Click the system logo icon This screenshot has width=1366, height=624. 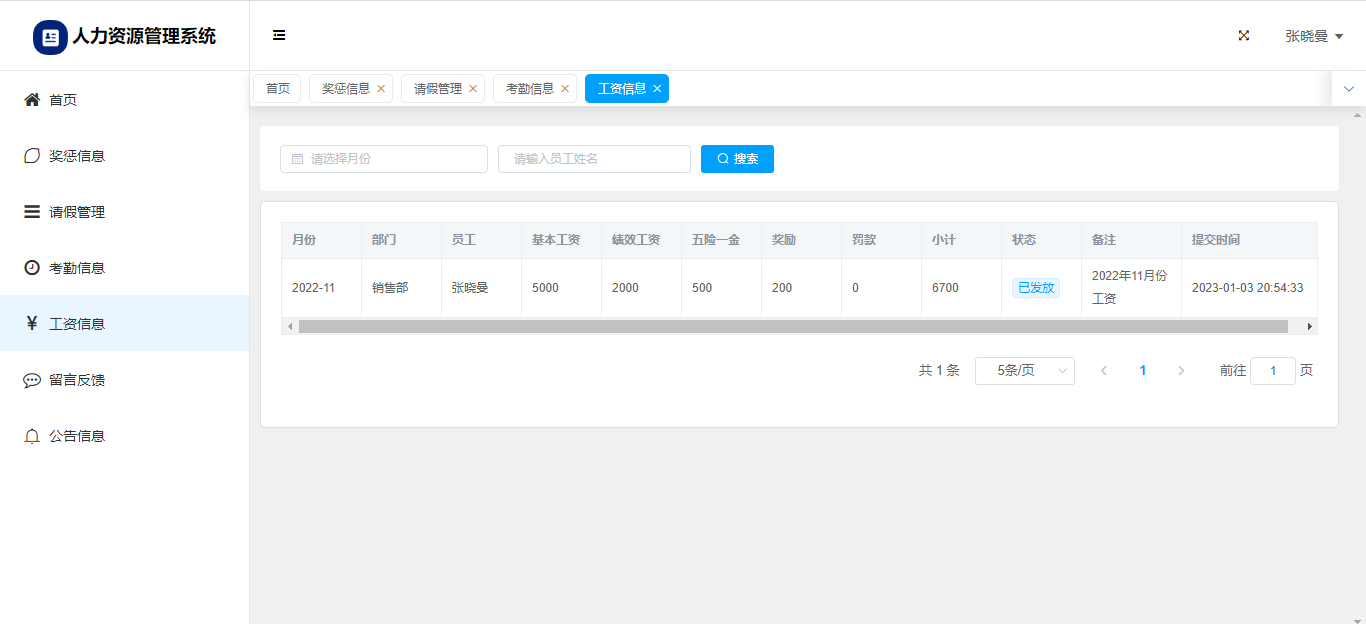click(x=50, y=37)
